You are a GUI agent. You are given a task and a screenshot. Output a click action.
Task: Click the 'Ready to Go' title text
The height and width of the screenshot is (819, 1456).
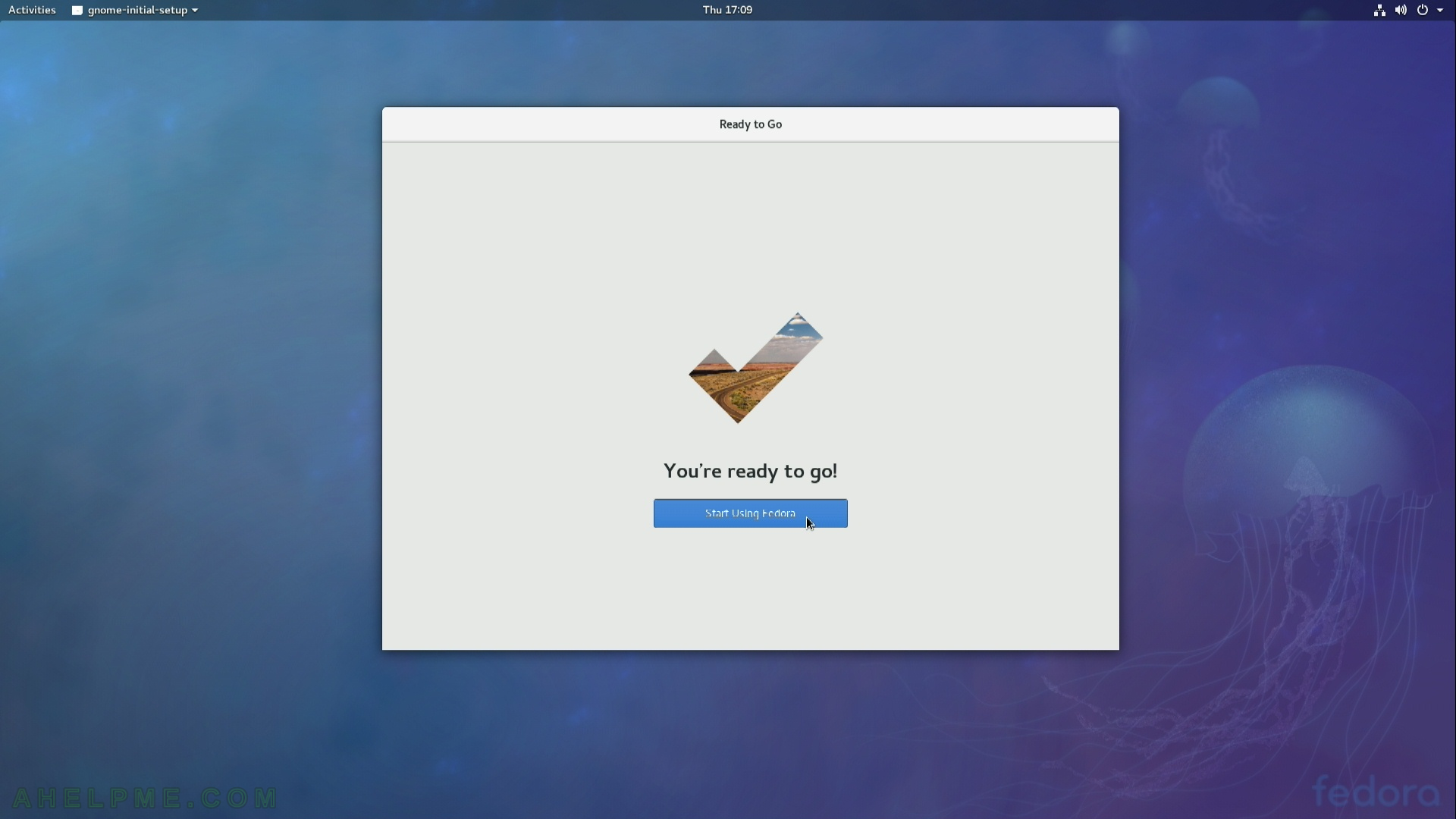click(751, 124)
